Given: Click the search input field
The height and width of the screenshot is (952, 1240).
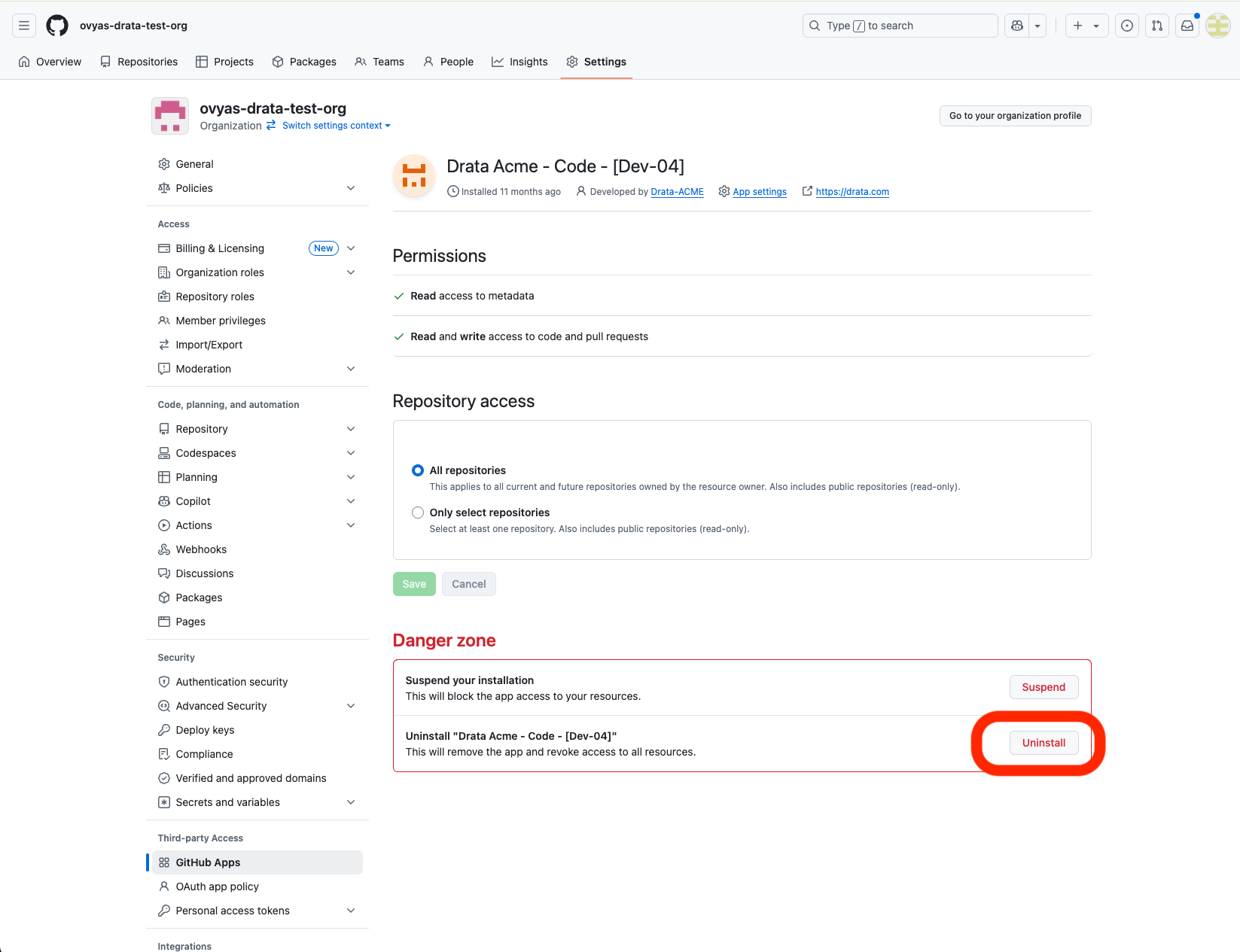Looking at the screenshot, I should click(x=900, y=26).
